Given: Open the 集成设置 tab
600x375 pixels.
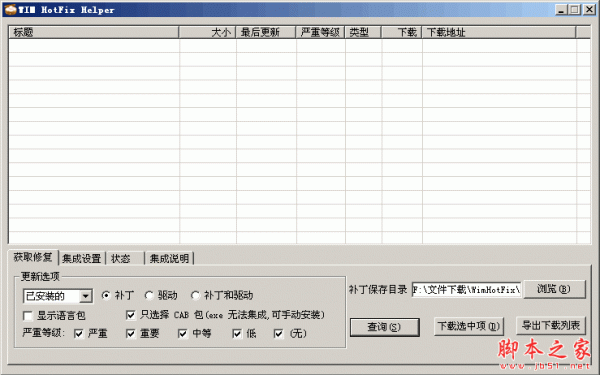Looking at the screenshot, I should [x=82, y=259].
